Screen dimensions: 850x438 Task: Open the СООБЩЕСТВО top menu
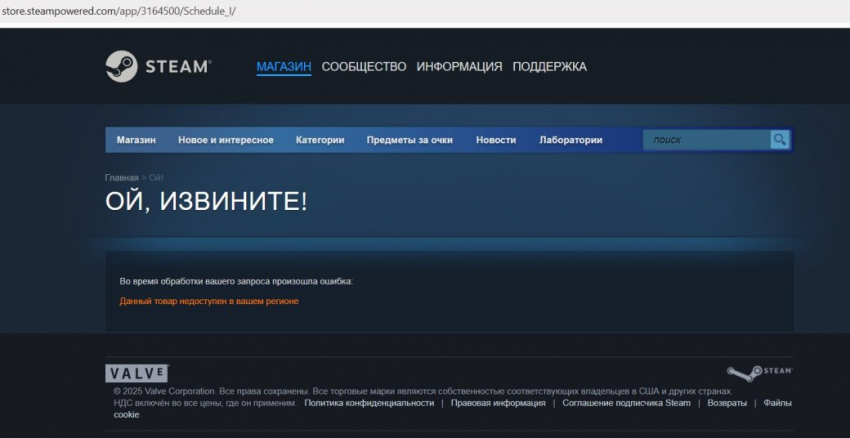[x=363, y=67]
